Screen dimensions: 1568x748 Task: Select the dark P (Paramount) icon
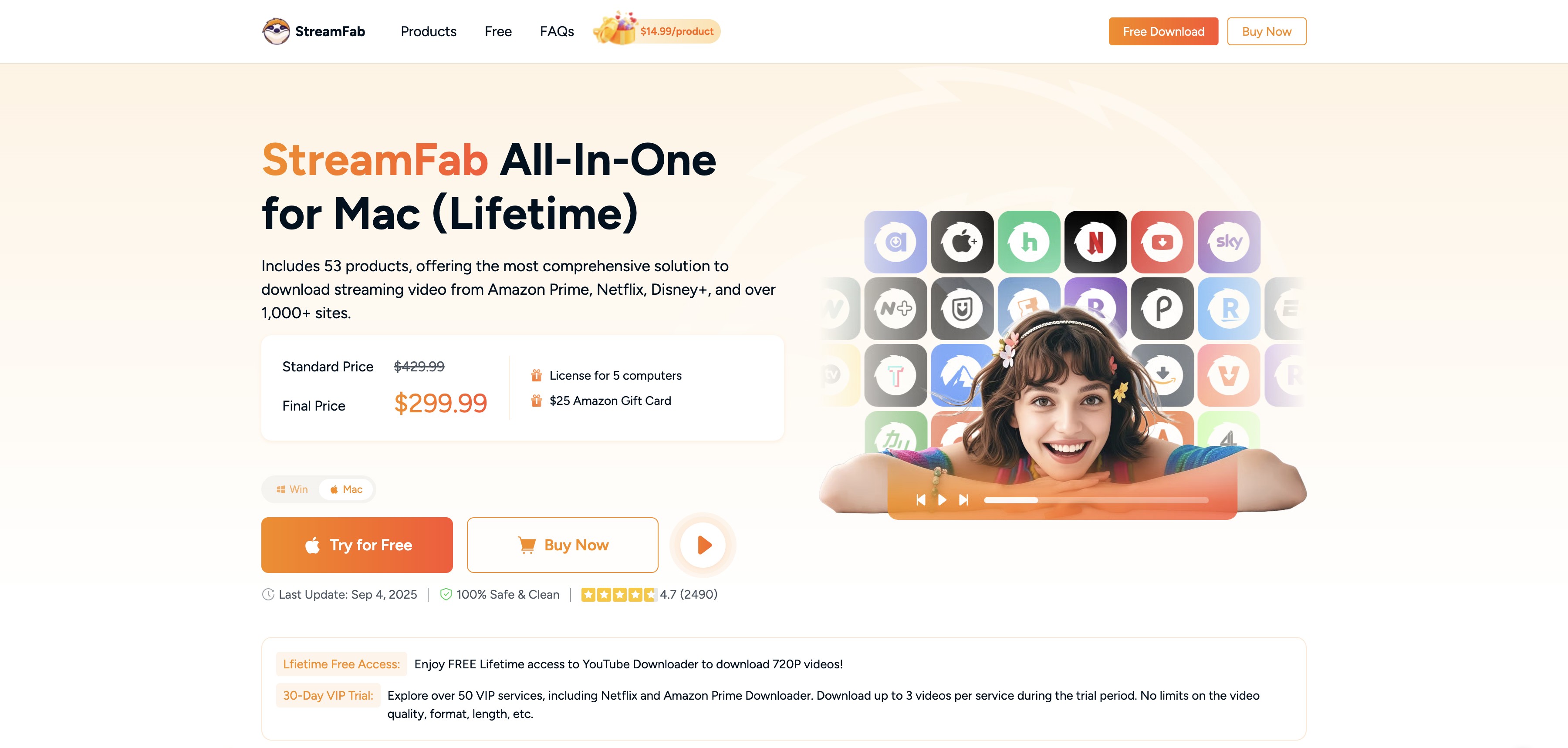[1162, 309]
